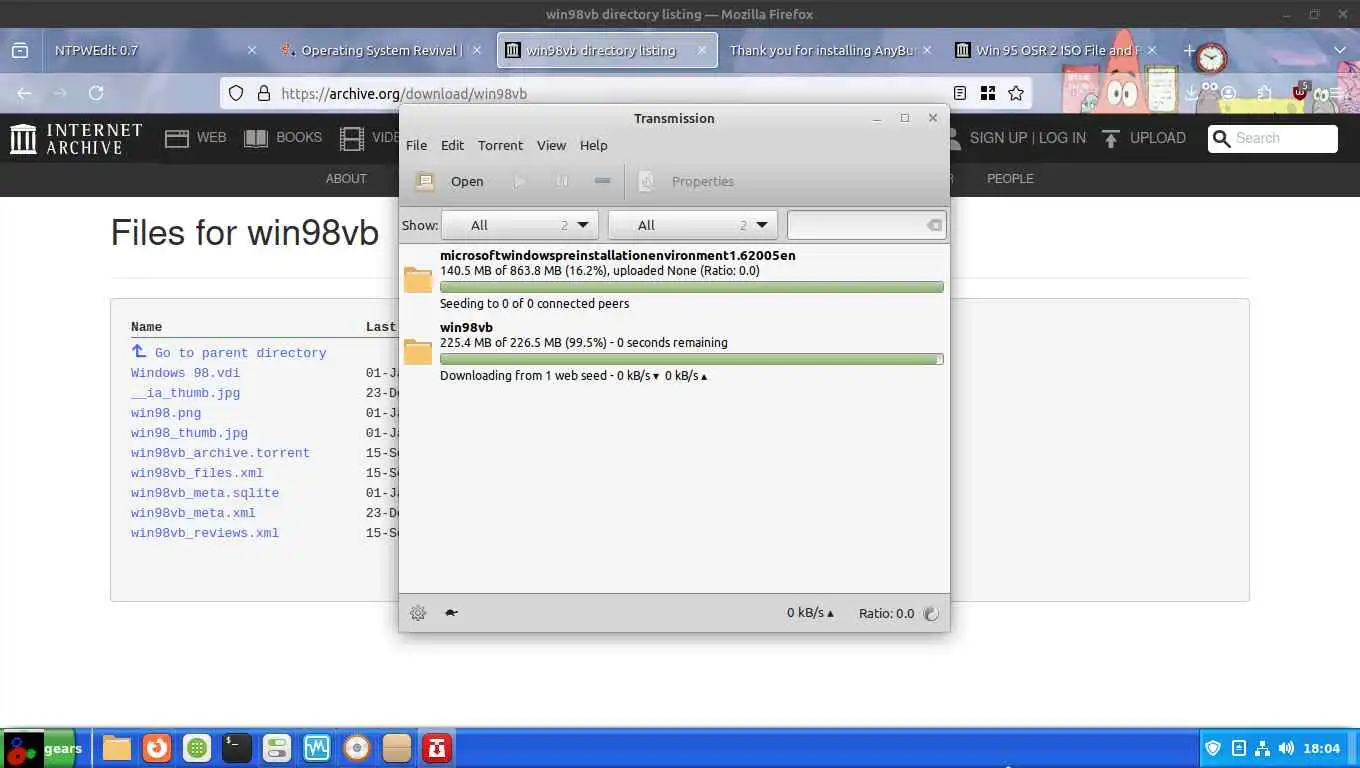Open a new Firefox tab
Image resolution: width=1360 pixels, height=768 pixels.
coord(1189,50)
